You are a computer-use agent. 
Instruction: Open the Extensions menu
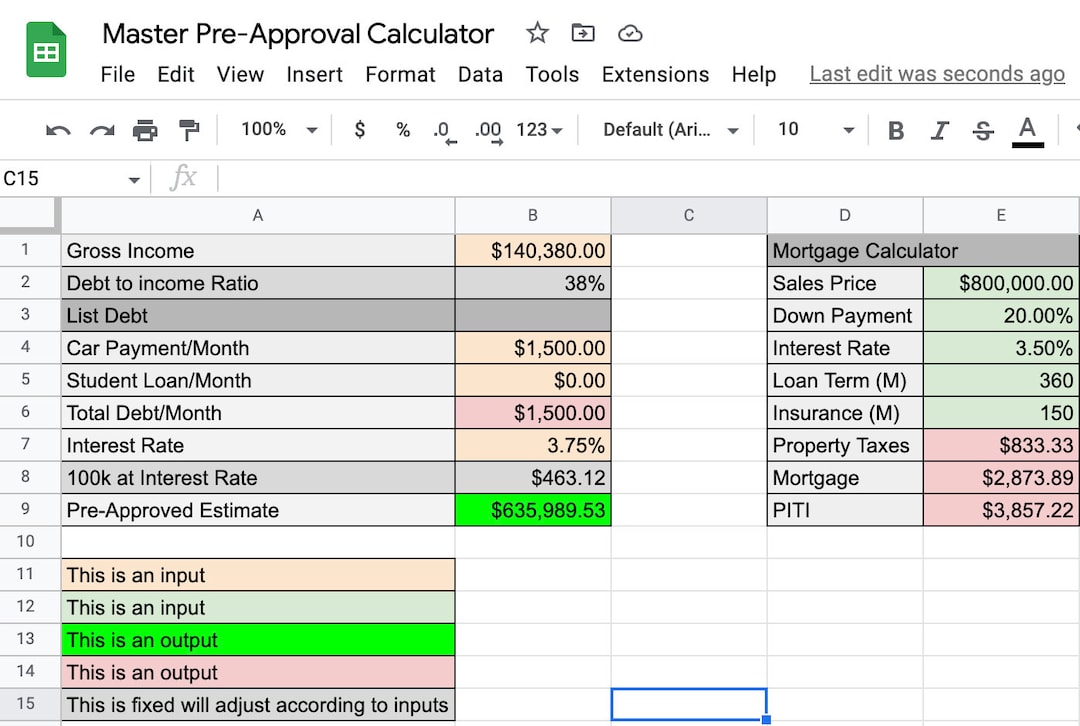tap(655, 74)
